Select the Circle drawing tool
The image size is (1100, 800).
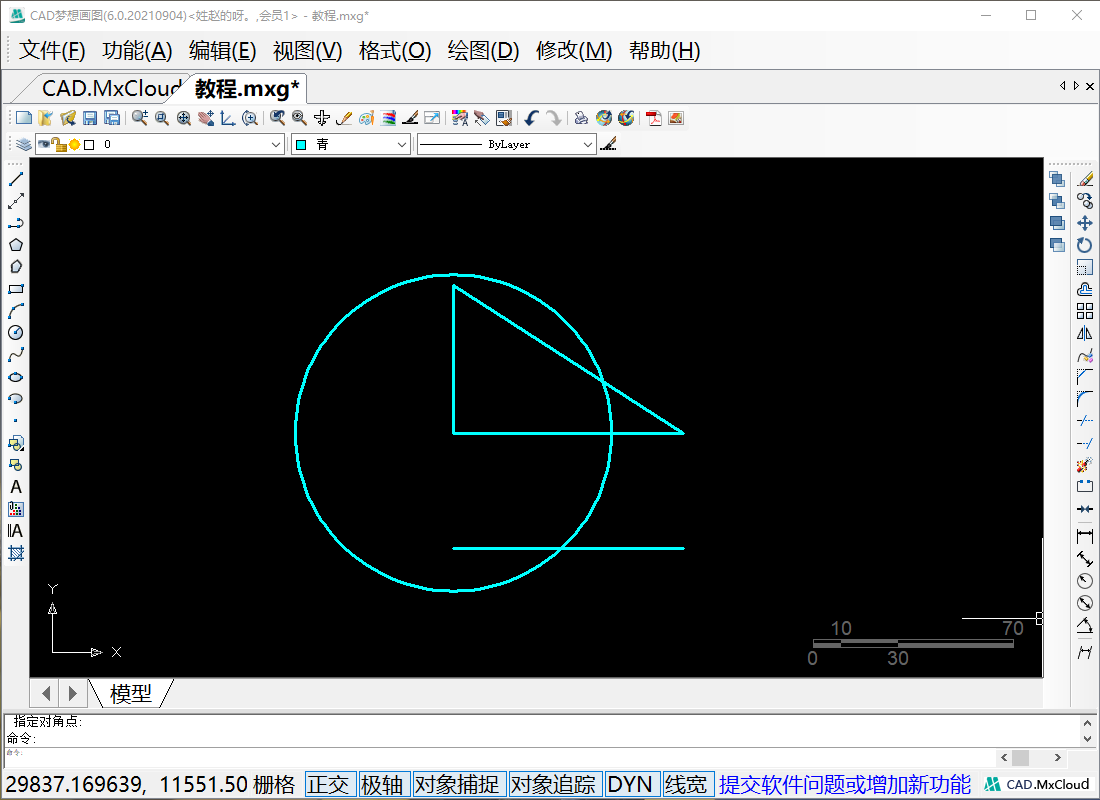pos(15,333)
